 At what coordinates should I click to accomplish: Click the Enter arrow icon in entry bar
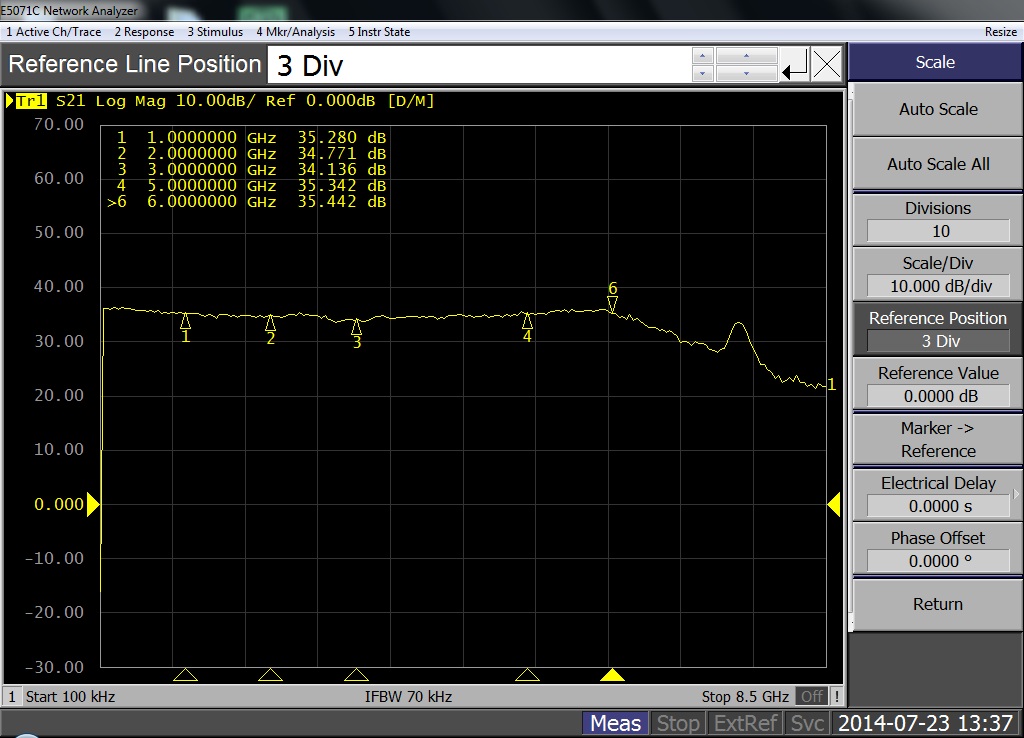[795, 67]
